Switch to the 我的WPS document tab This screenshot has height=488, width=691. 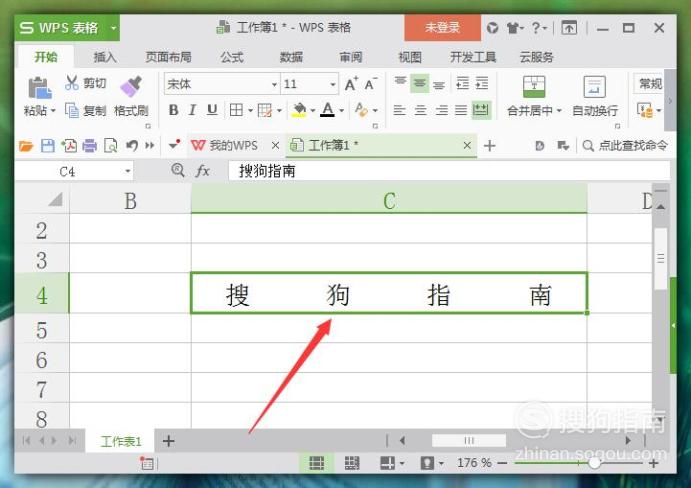[x=234, y=145]
